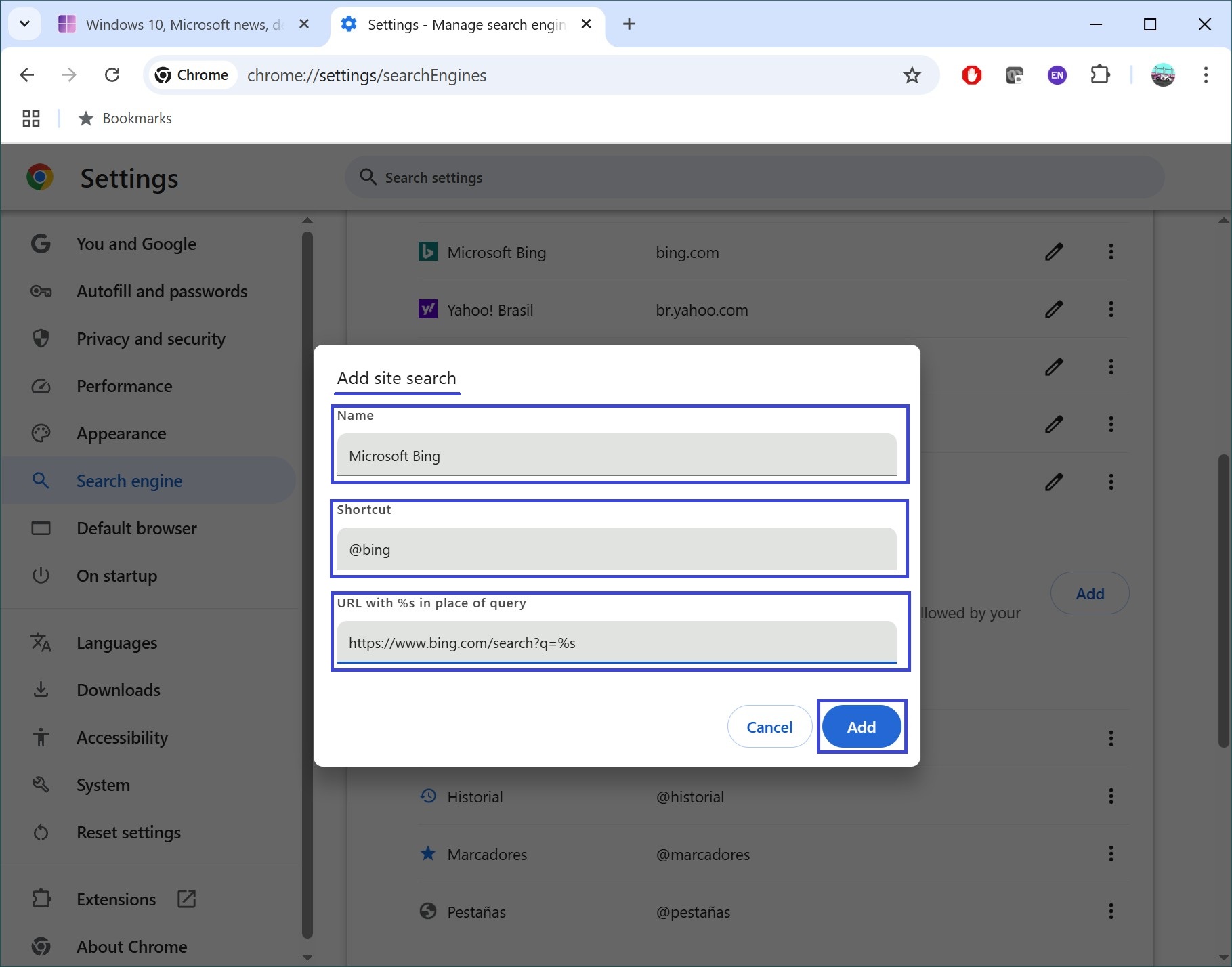Edit Yahoo! Brasil entry with pencil icon
This screenshot has width=1232, height=967.
click(1053, 309)
